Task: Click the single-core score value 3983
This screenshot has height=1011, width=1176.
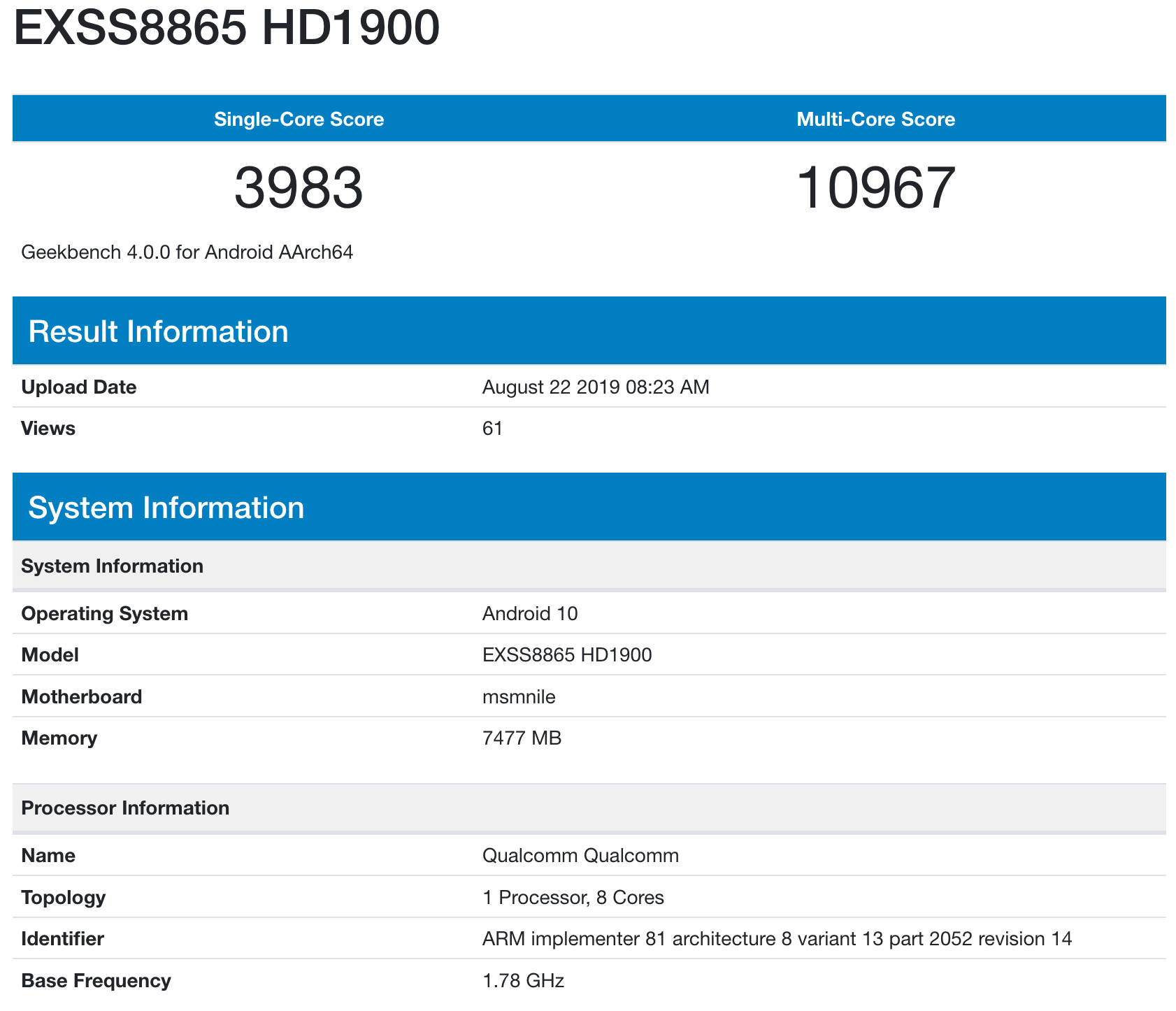Action: (299, 187)
